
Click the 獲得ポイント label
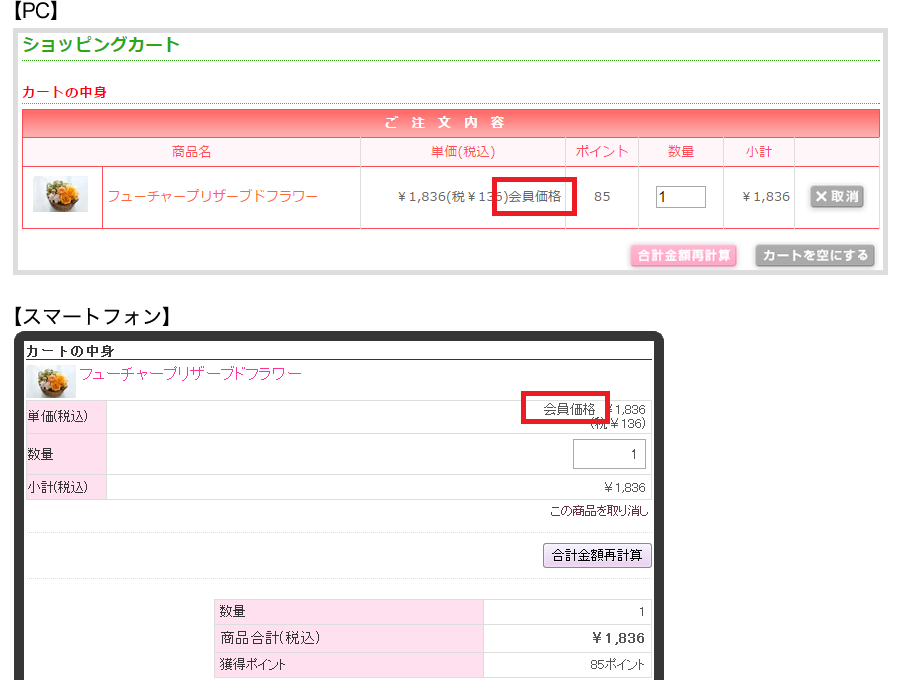coord(253,665)
